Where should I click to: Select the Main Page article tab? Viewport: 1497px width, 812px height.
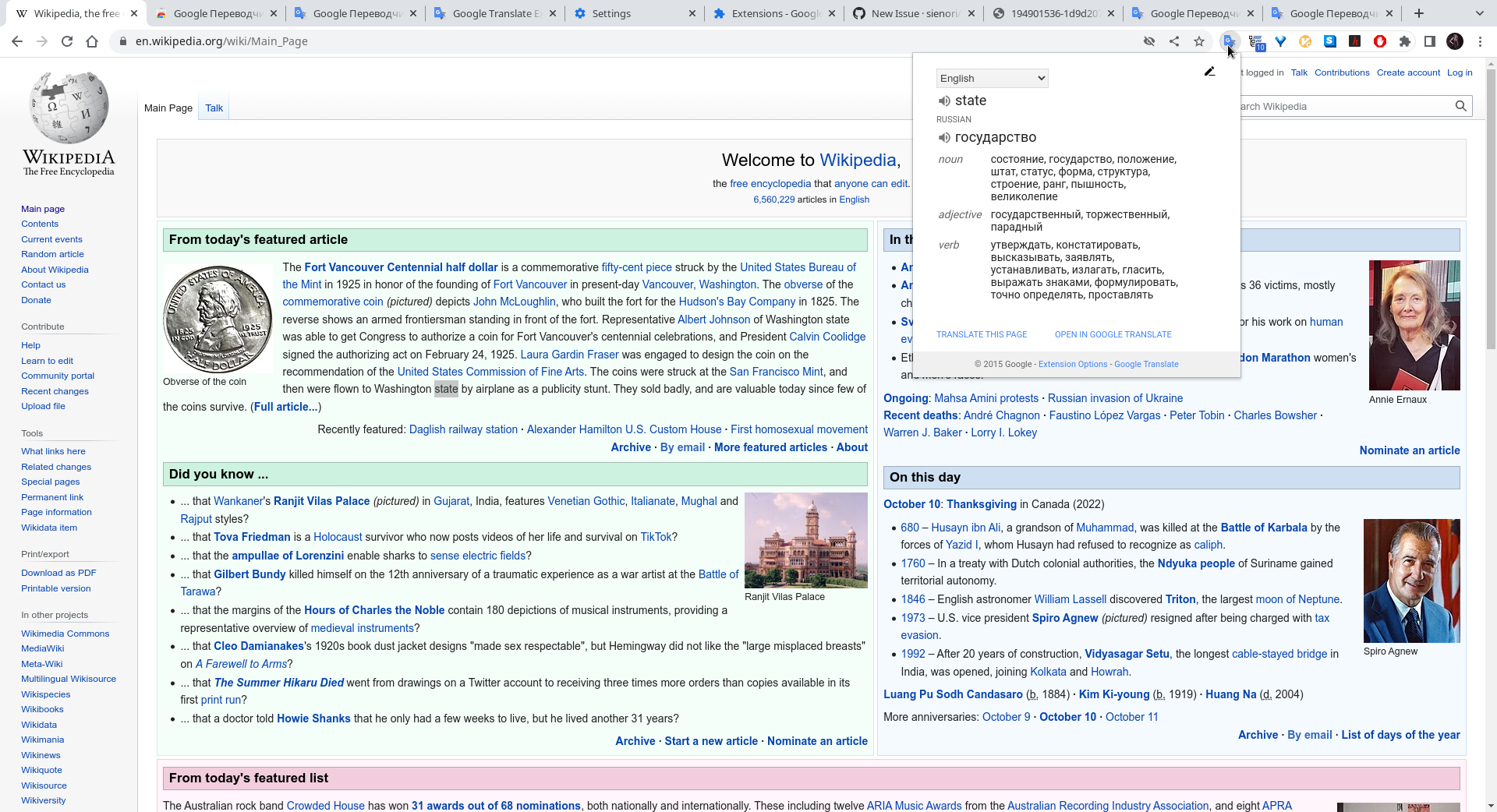(168, 108)
